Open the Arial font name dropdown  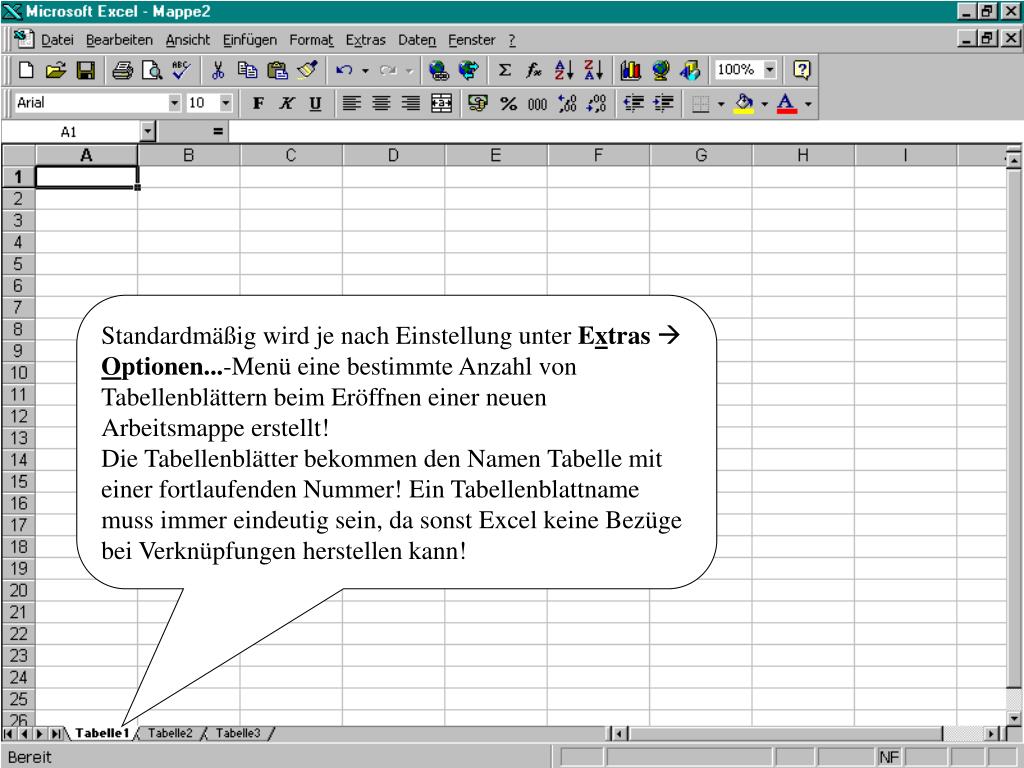[x=174, y=103]
